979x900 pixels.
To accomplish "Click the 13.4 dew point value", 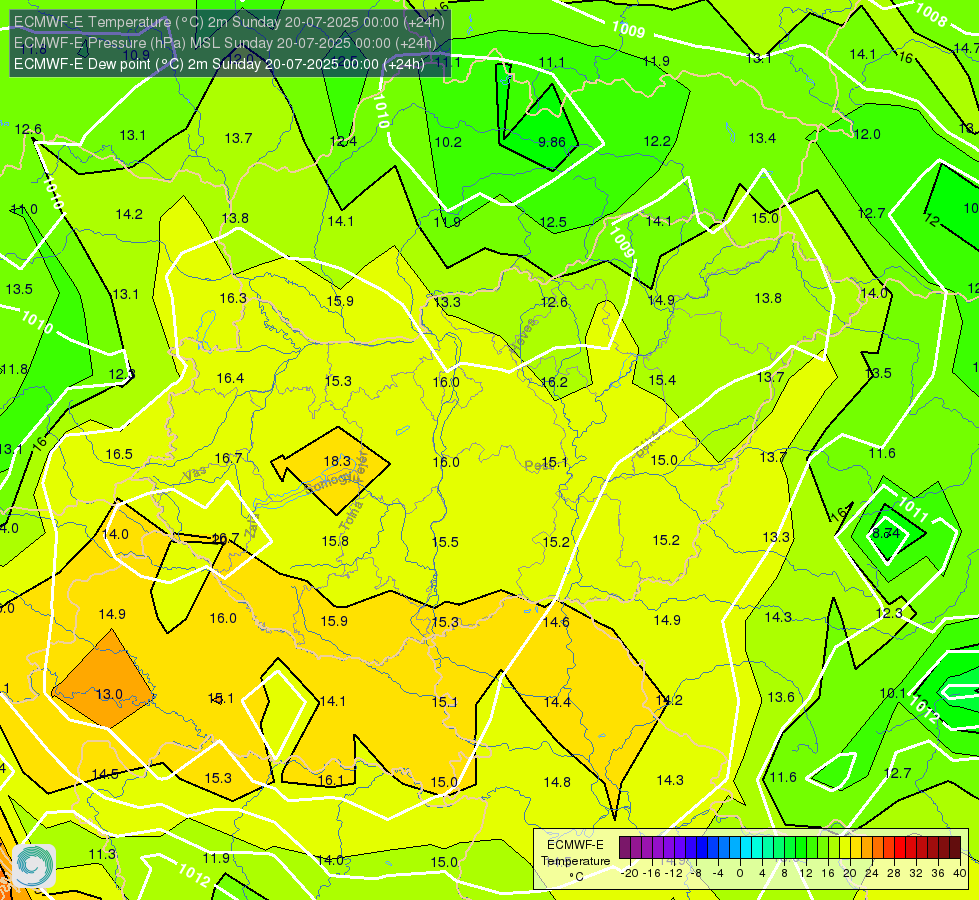I will pos(762,138).
